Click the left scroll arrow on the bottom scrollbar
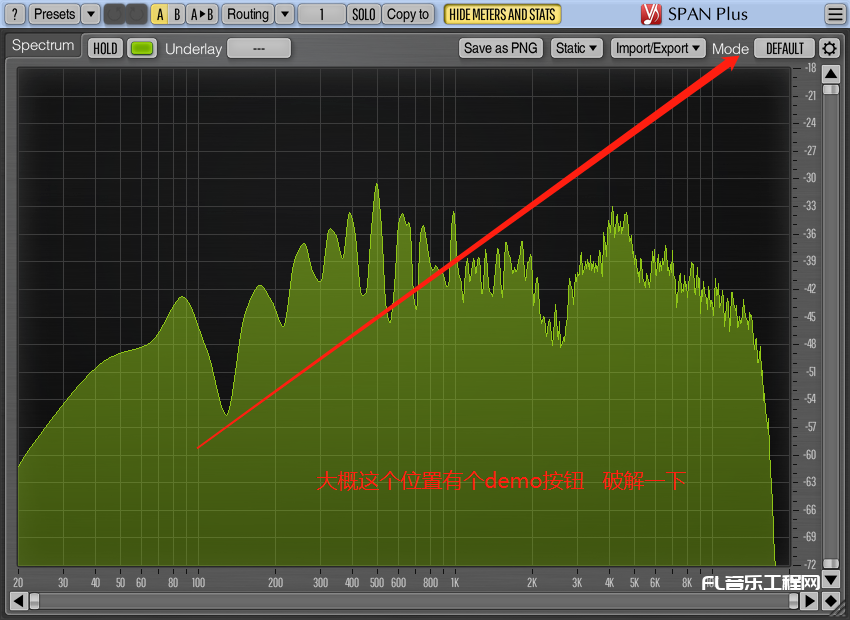 tap(17, 602)
